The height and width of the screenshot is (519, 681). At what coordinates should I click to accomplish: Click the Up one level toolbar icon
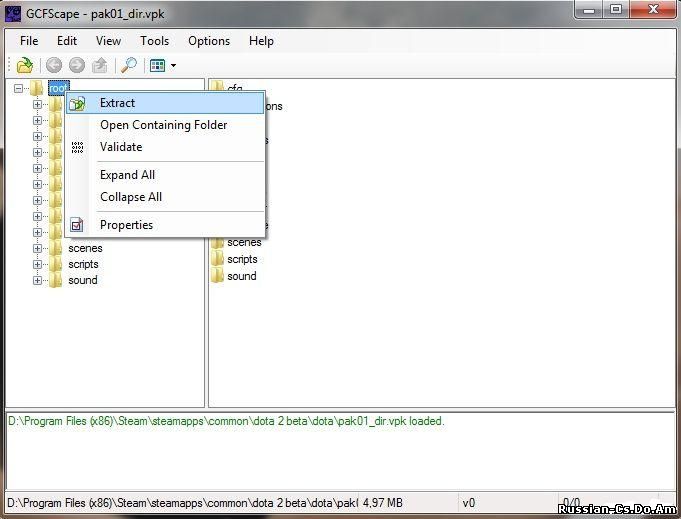(99, 66)
